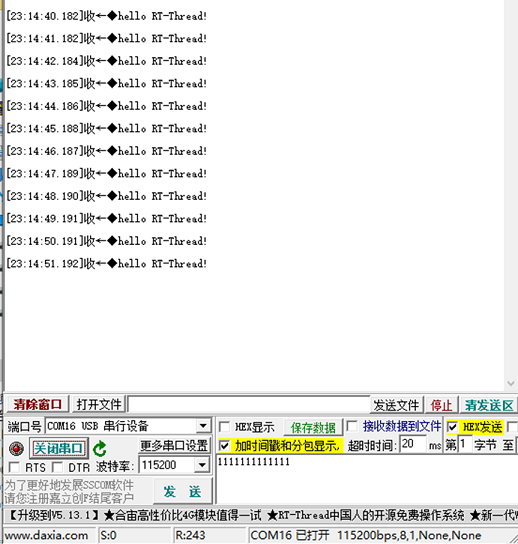Click the 升级到V5.13.1 upgrade banner text
This screenshot has width=518, height=544.
[x=53, y=515]
